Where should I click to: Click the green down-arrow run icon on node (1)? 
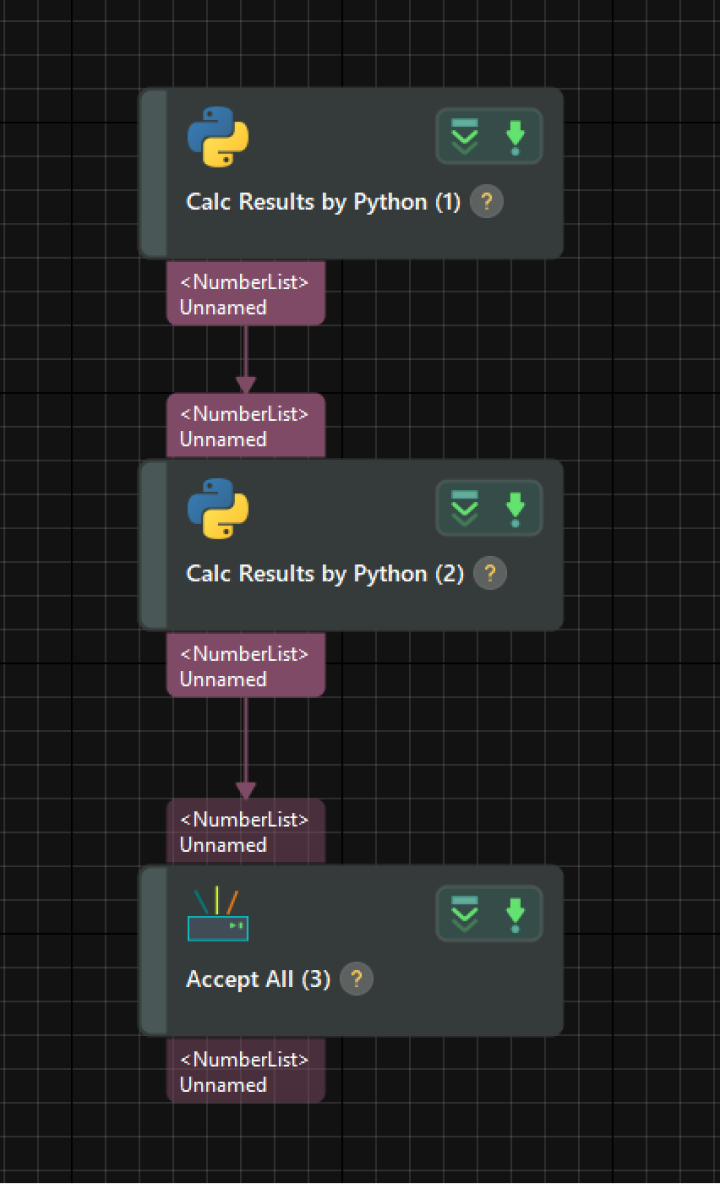point(516,136)
